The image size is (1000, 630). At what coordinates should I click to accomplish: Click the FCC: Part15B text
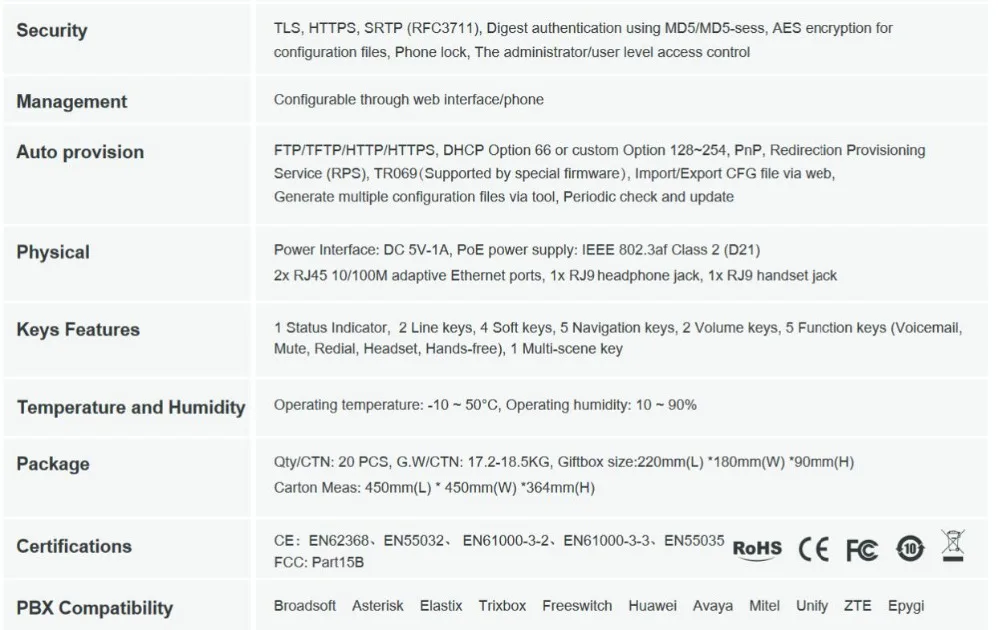[319, 562]
